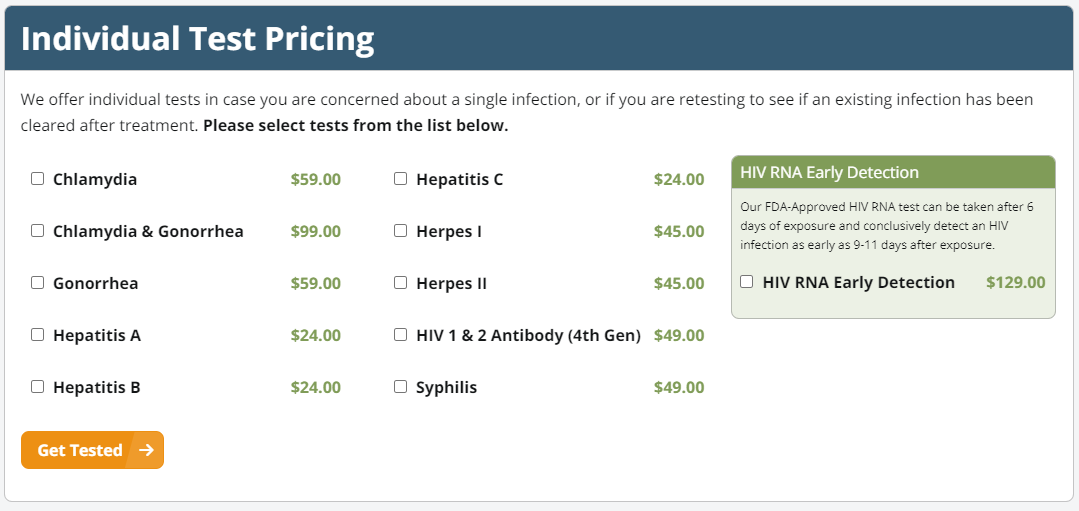Click the Hepatitis C label text
Image resolution: width=1079 pixels, height=511 pixels.
pos(459,179)
